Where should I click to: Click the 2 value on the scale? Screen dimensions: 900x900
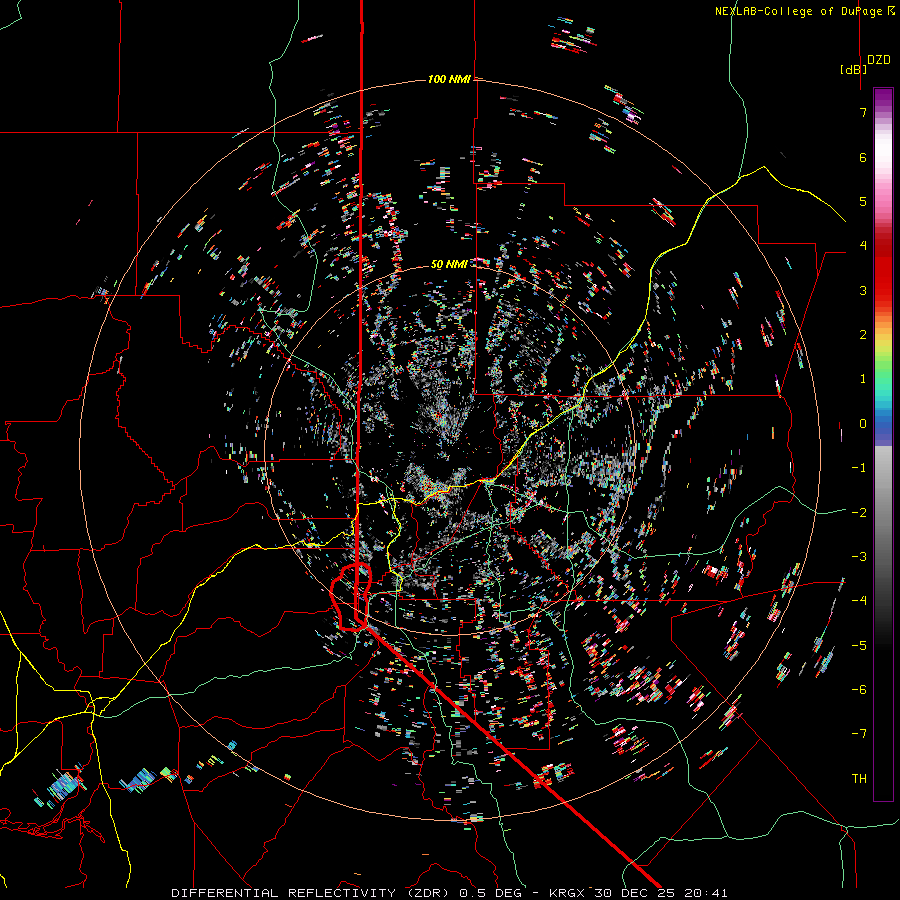(x=863, y=335)
